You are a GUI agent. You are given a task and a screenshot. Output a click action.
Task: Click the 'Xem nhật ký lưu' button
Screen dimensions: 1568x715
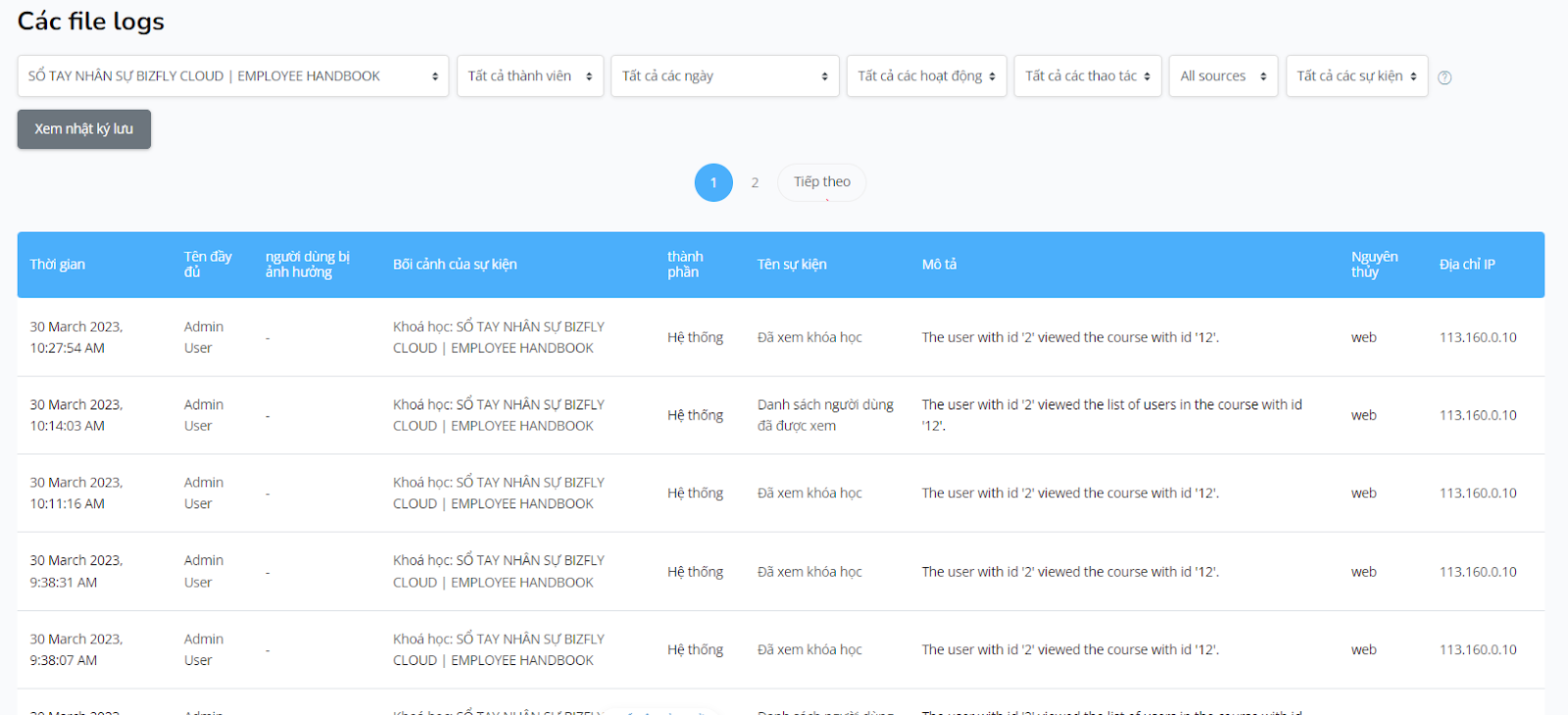pyautogui.click(x=84, y=129)
